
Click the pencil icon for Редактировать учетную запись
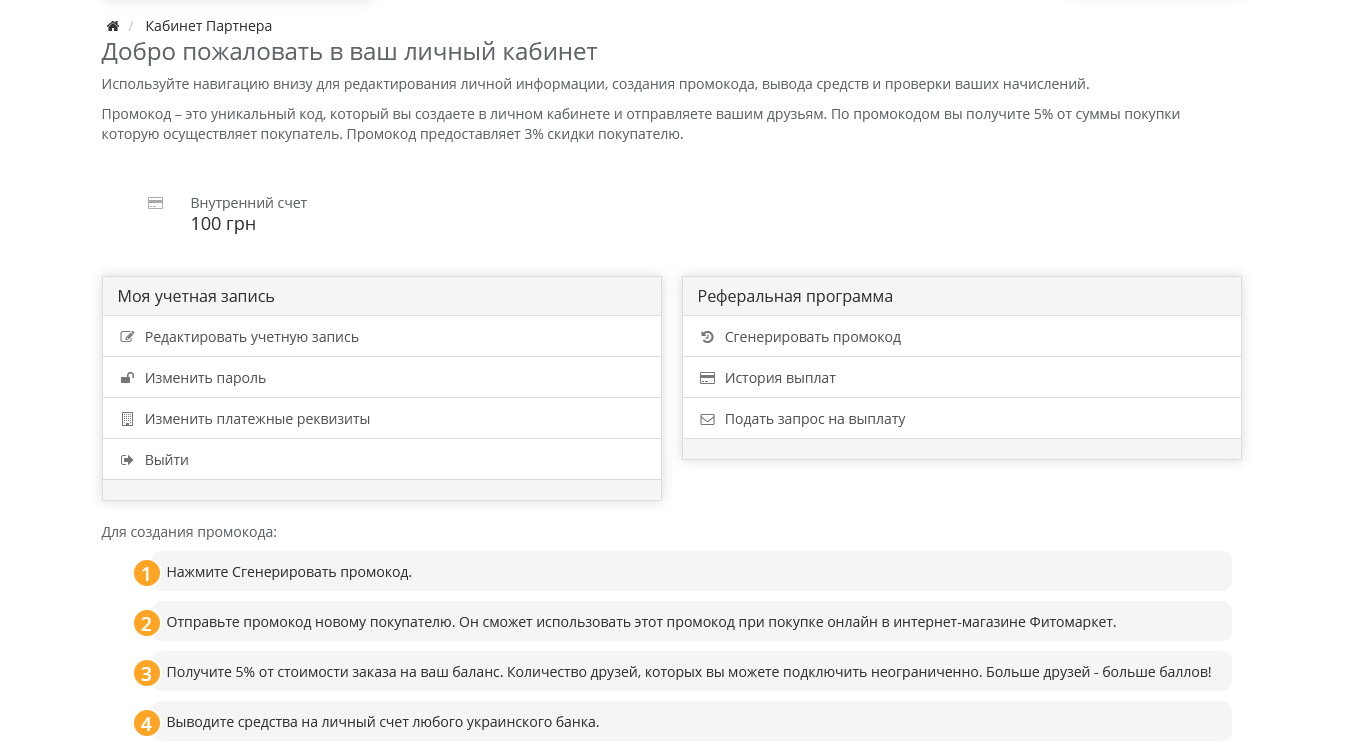pos(127,337)
